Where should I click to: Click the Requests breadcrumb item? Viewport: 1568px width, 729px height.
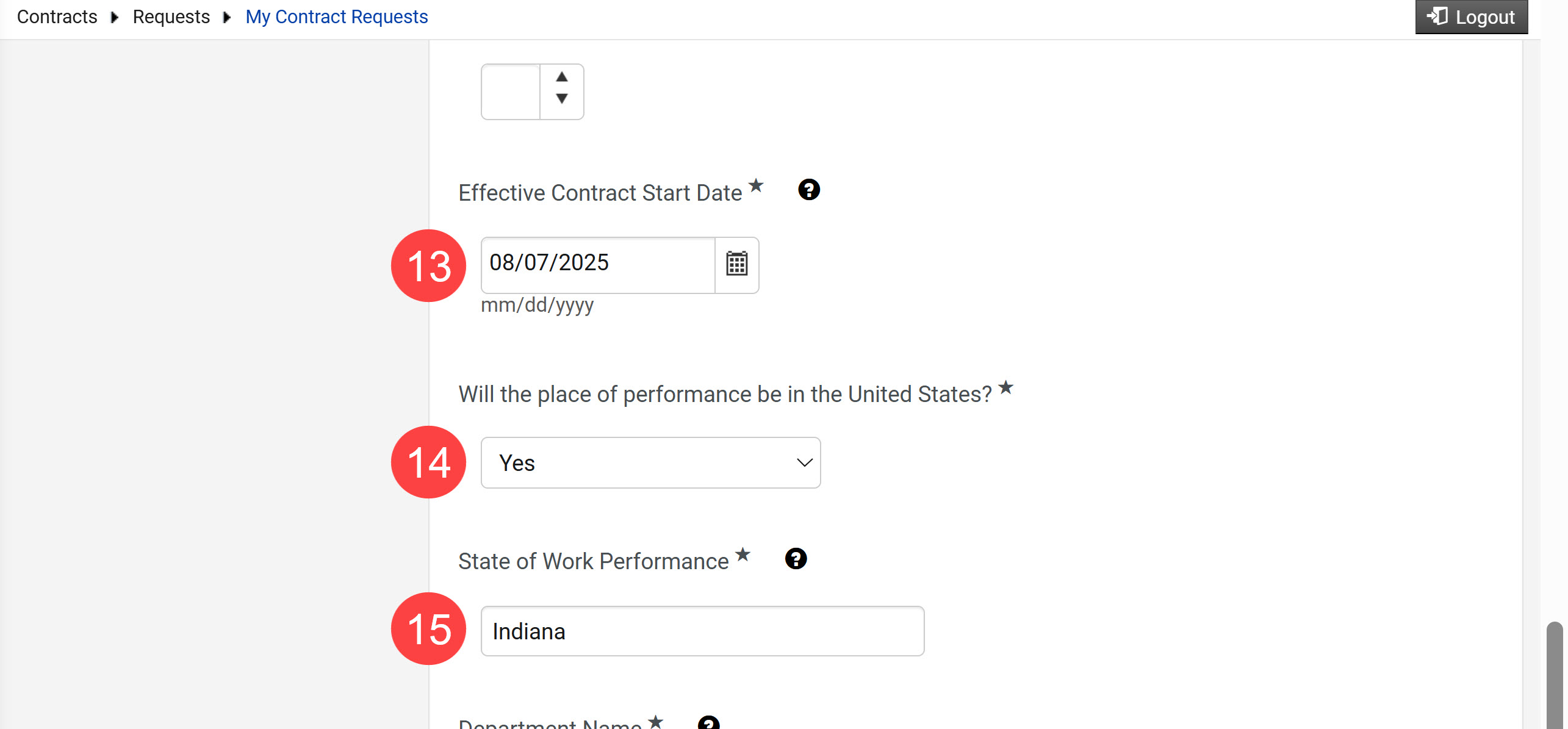tap(171, 17)
